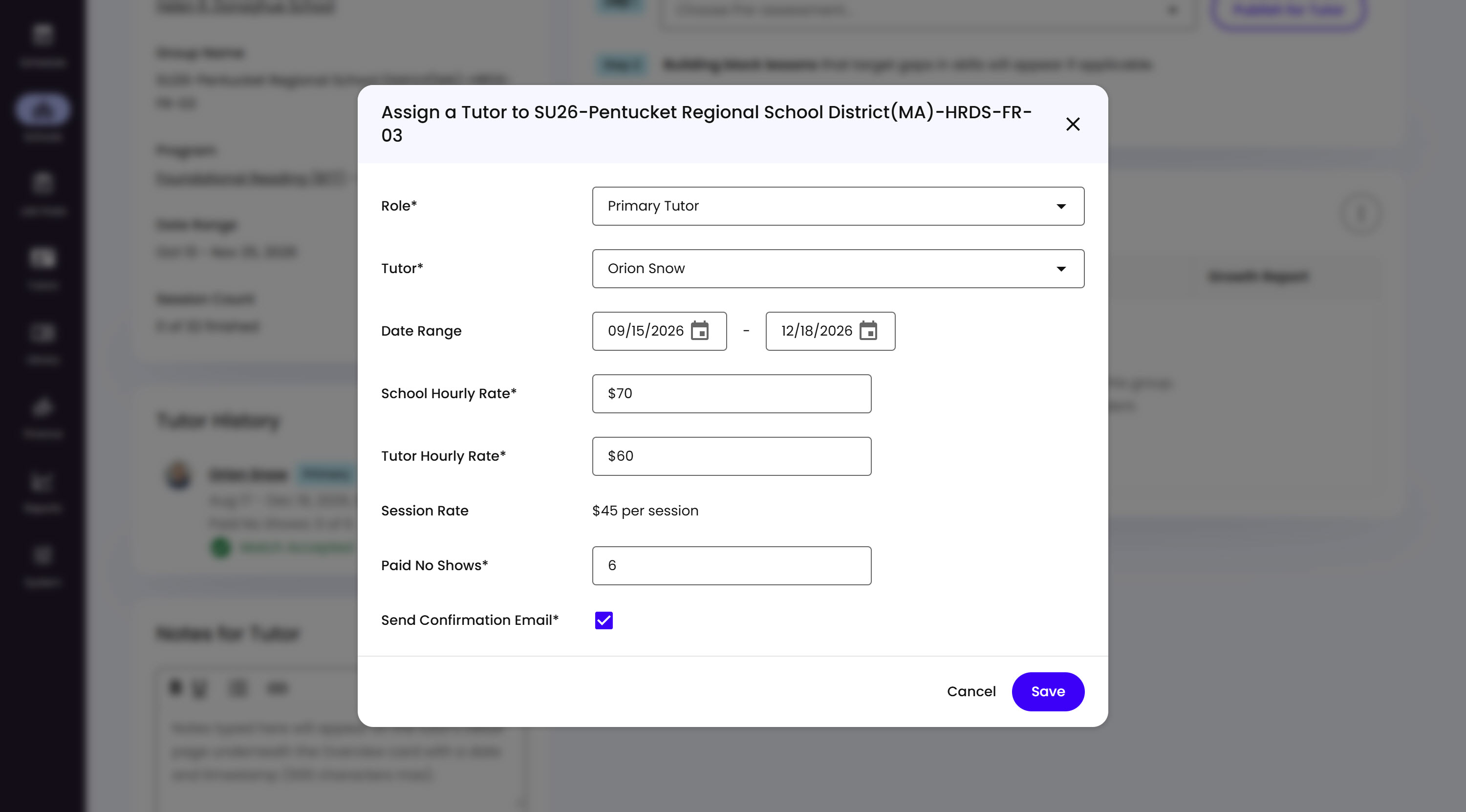Screen dimensions: 1466x812
Task: Cancel the tutor assignment
Action: click(x=971, y=691)
